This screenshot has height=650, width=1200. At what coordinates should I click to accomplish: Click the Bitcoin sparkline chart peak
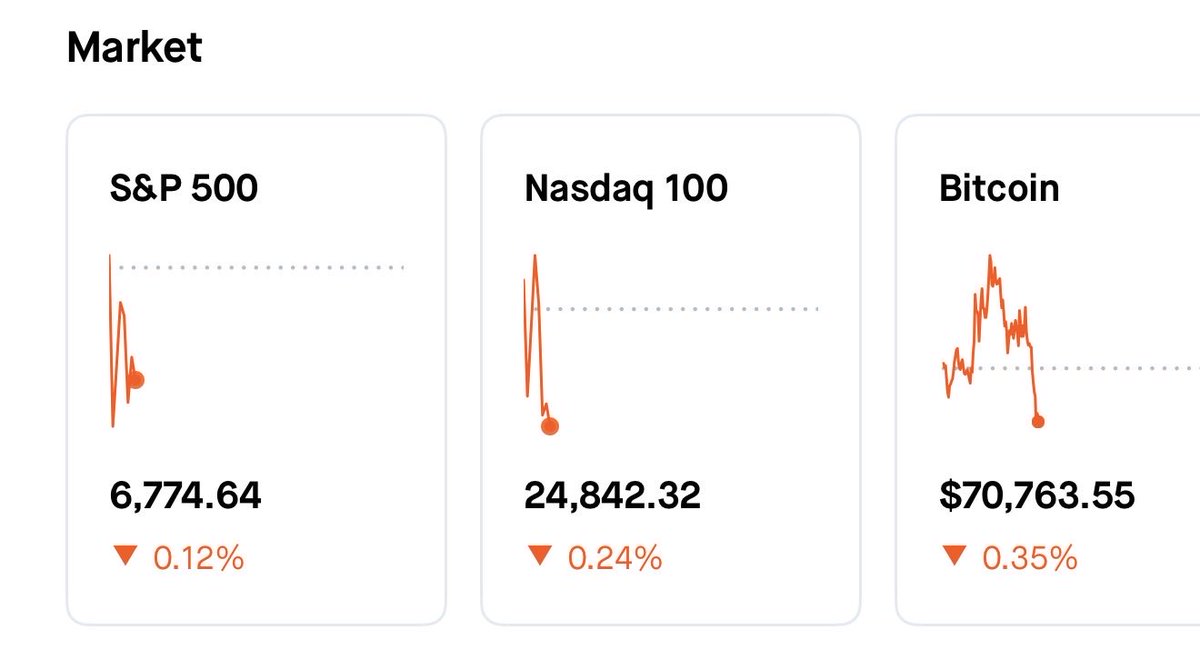(x=990, y=257)
